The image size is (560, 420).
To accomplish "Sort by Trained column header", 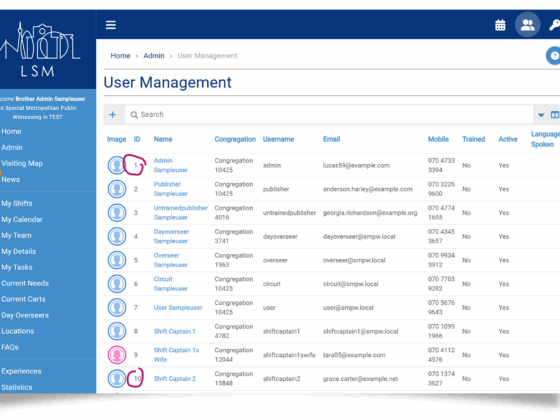I will pos(474,139).
